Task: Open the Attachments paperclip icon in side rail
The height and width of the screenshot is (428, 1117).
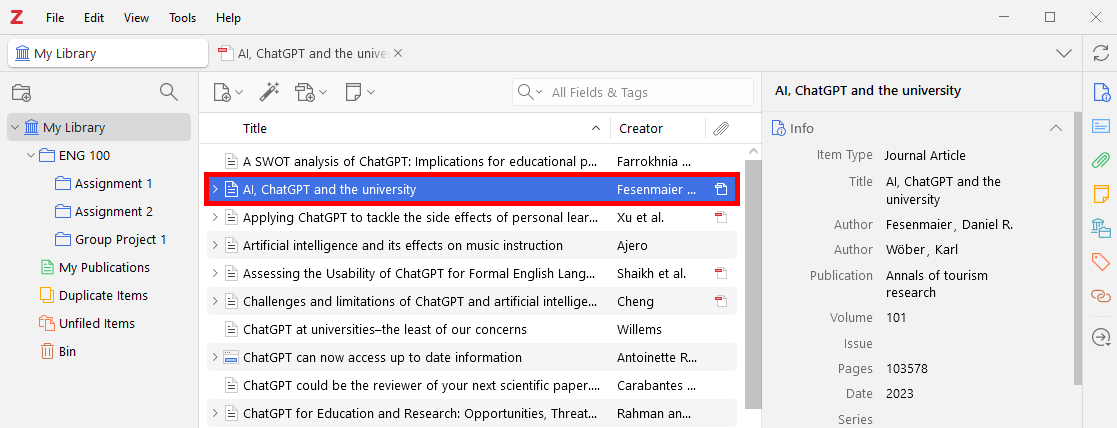Action: coord(1101,160)
